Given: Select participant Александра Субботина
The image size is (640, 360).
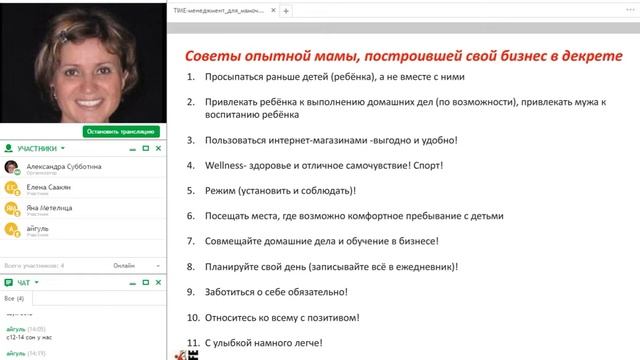Looking at the screenshot, I should click(83, 168).
